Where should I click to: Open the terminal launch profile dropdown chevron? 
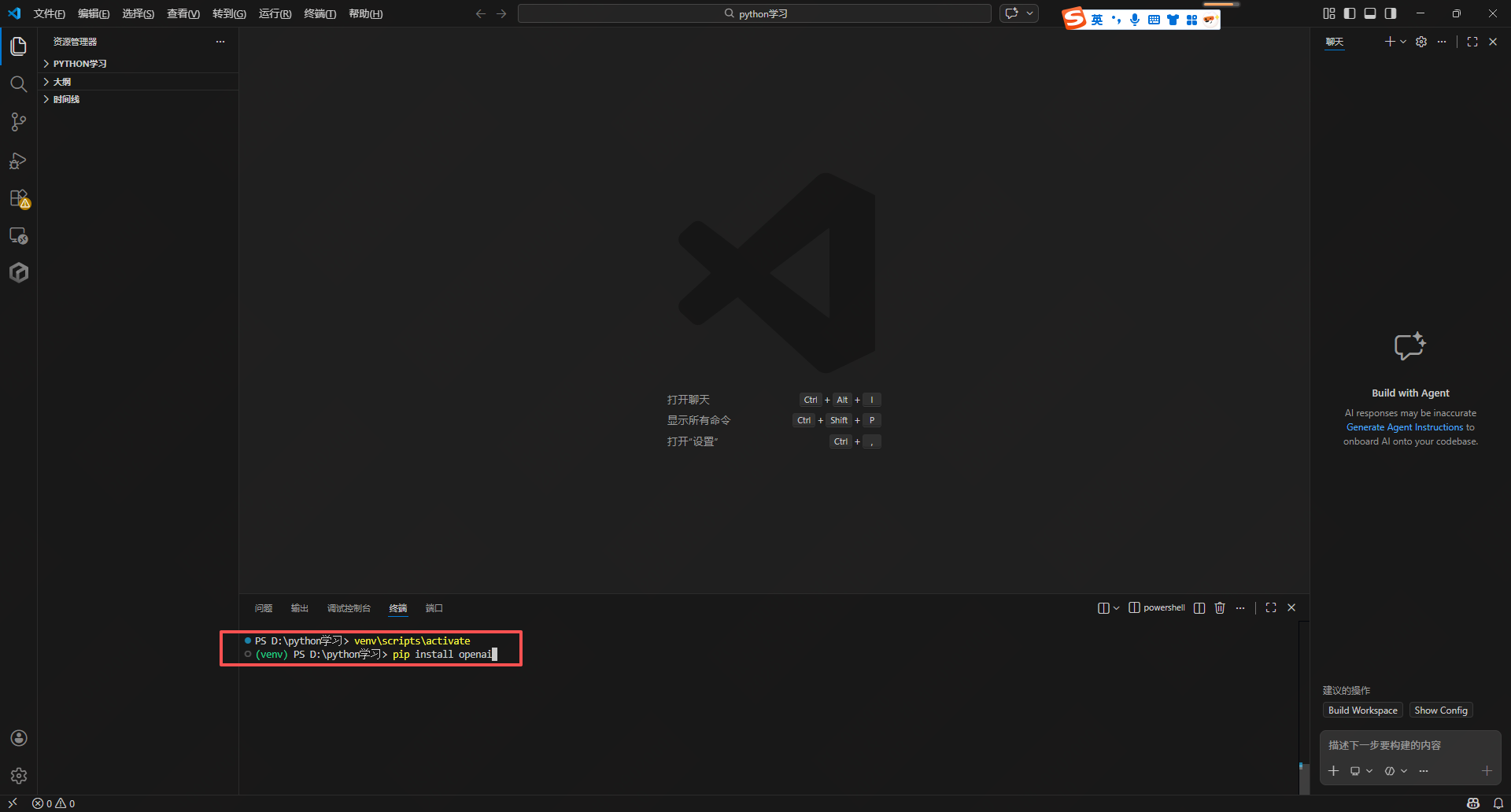coord(1116,608)
